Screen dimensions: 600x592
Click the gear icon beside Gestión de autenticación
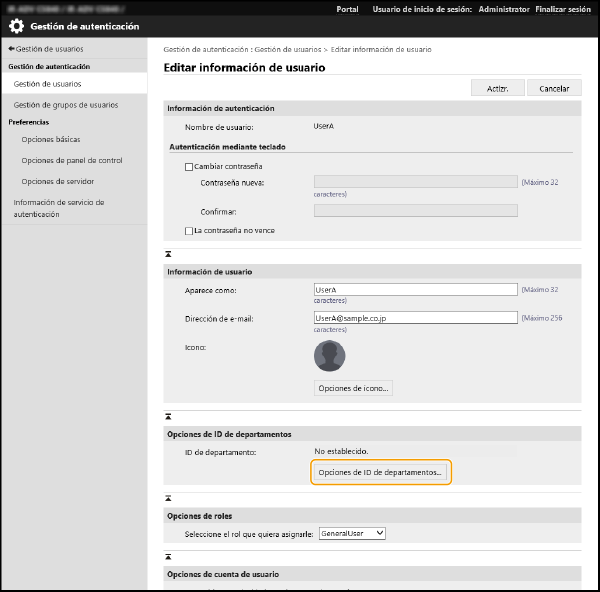[17, 27]
